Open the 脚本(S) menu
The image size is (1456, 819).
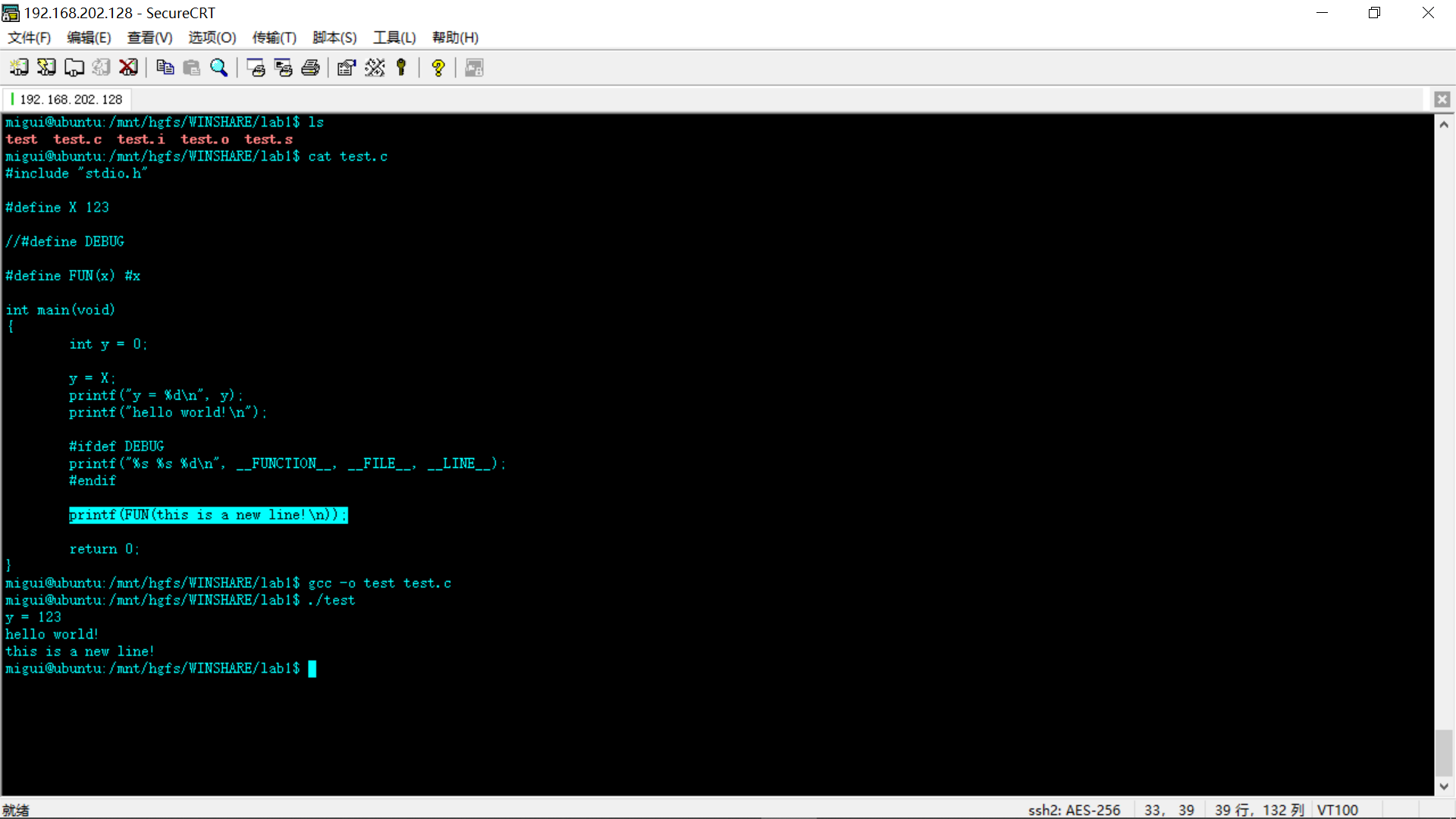click(334, 37)
